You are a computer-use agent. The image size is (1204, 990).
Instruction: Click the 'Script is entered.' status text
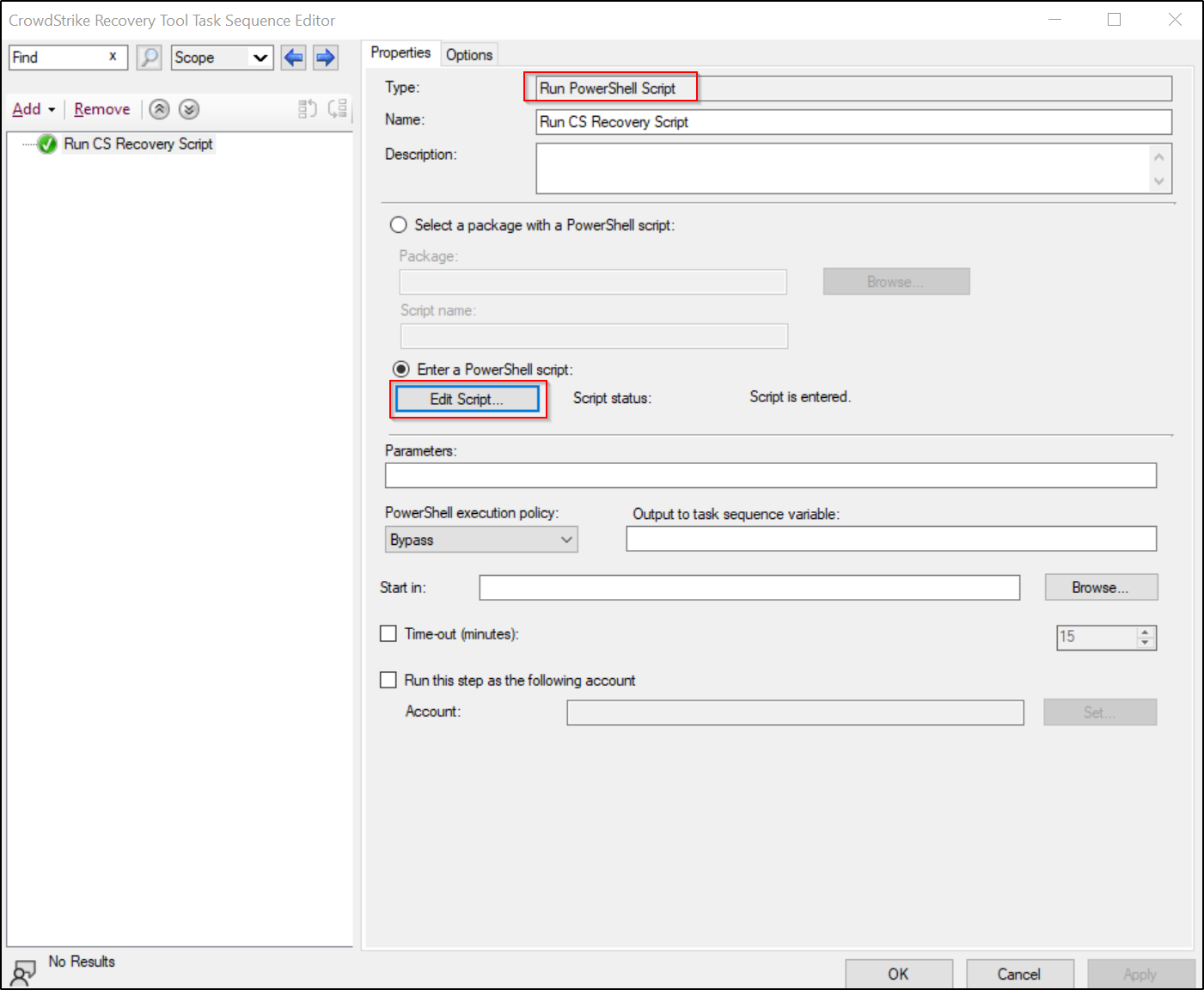click(800, 397)
